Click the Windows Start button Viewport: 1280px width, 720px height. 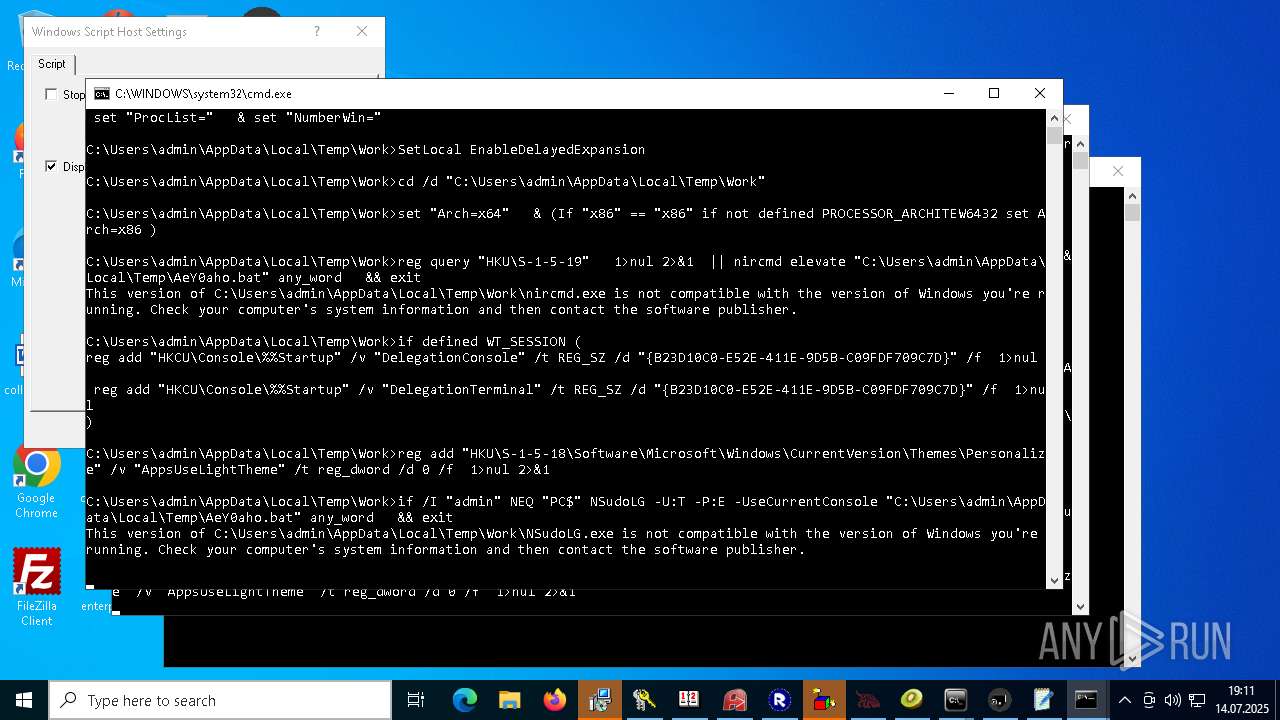(x=23, y=700)
